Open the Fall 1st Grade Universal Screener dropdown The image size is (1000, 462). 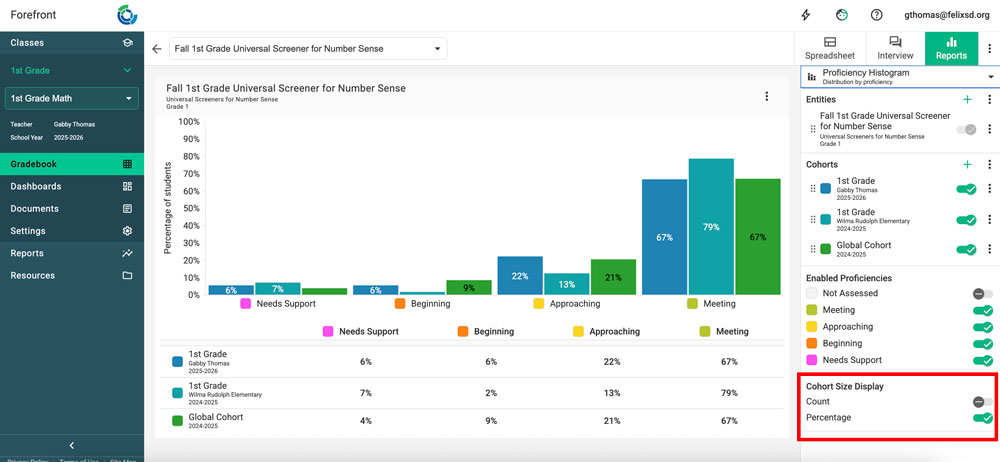tap(307, 49)
